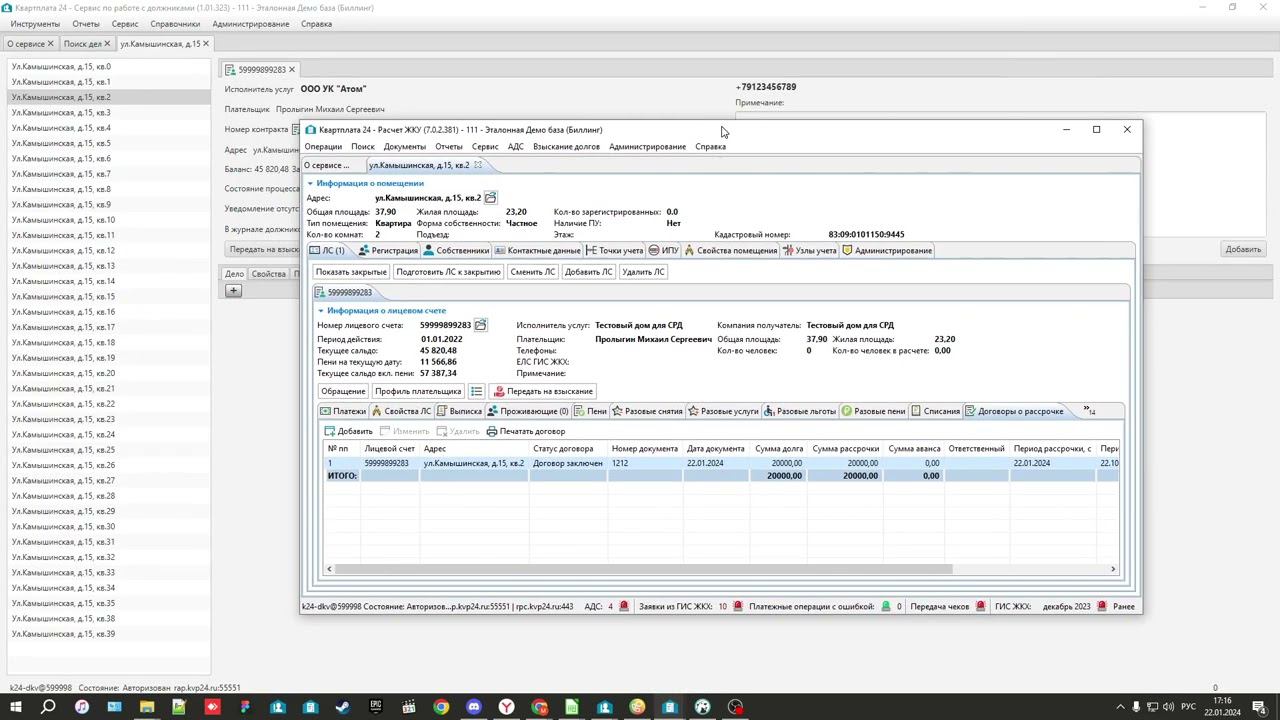Sort table by Сумма долга column header
Screen dimensions: 1280x720
pyautogui.click(x=779, y=449)
